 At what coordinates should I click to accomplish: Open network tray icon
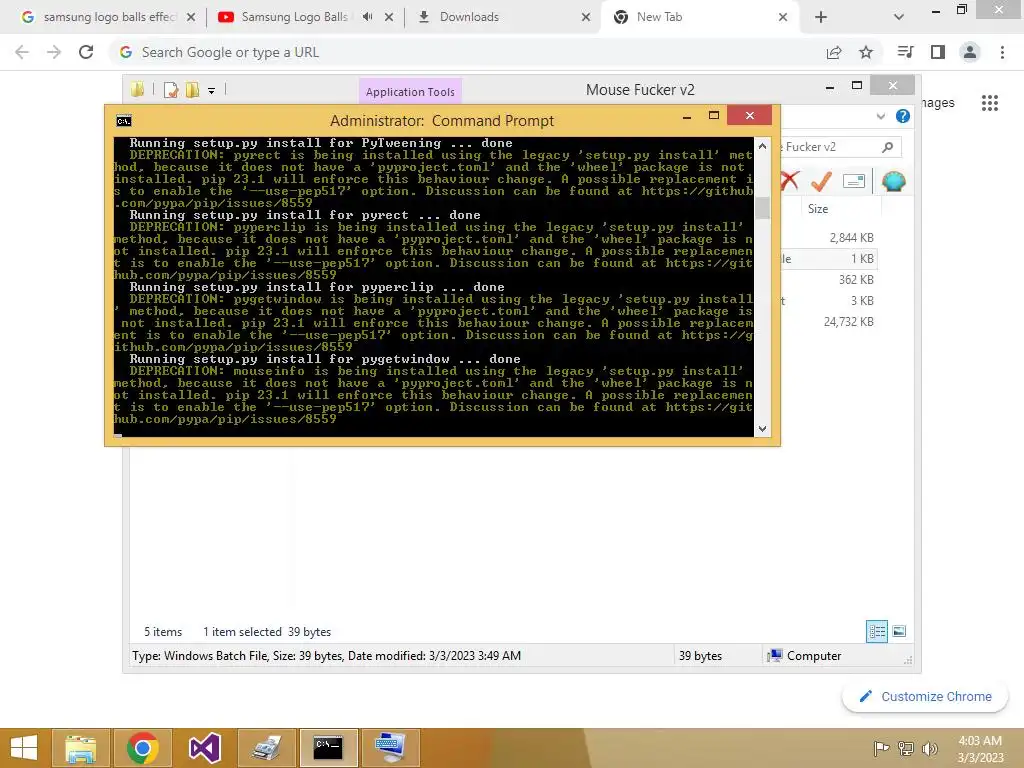tap(906, 748)
